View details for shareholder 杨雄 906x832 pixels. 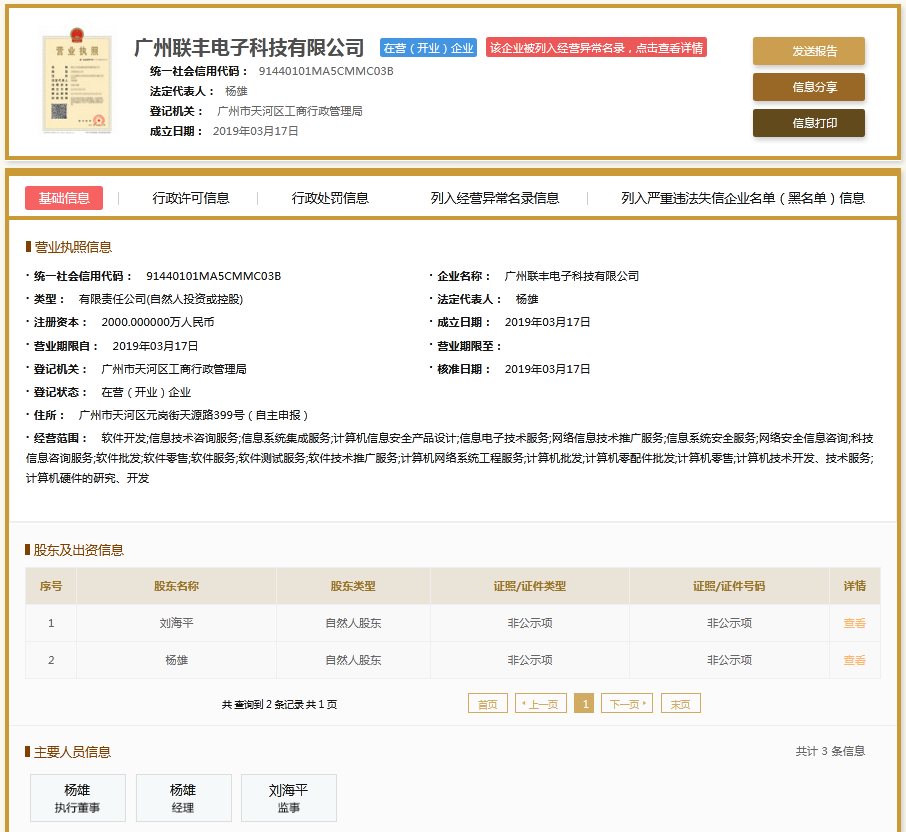coord(854,660)
